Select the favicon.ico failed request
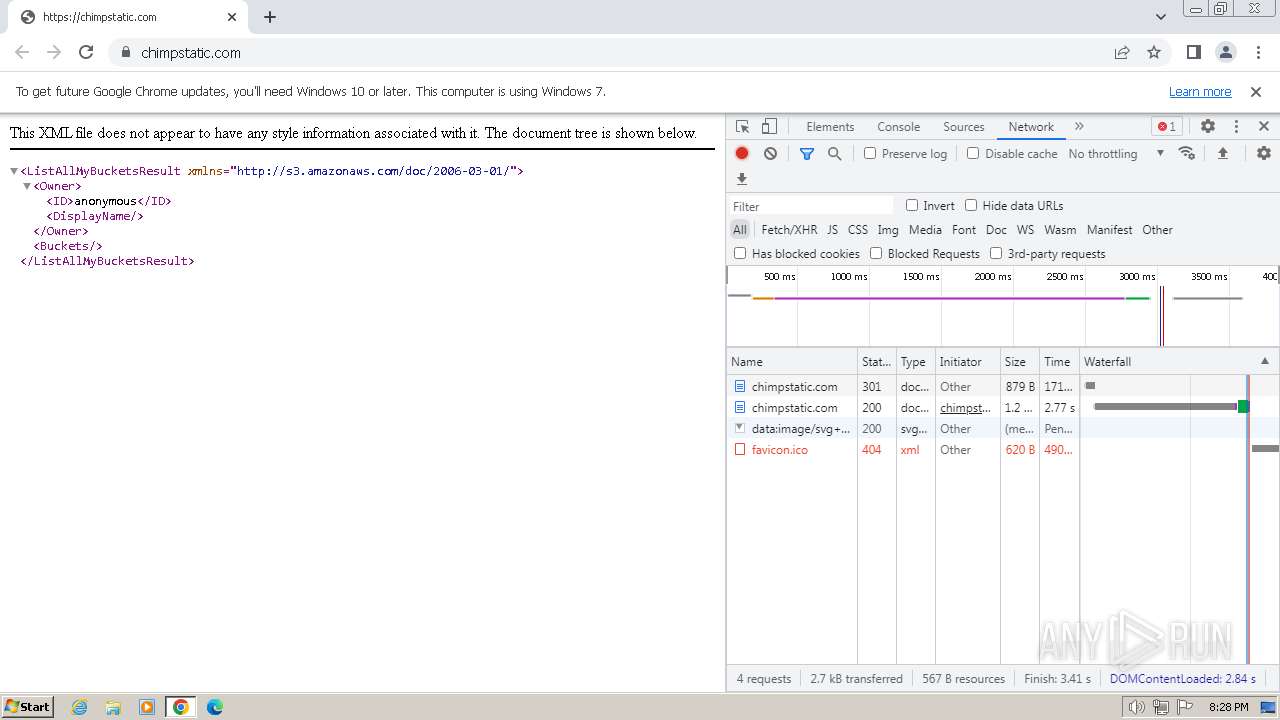1280x720 pixels. click(1003, 450)
